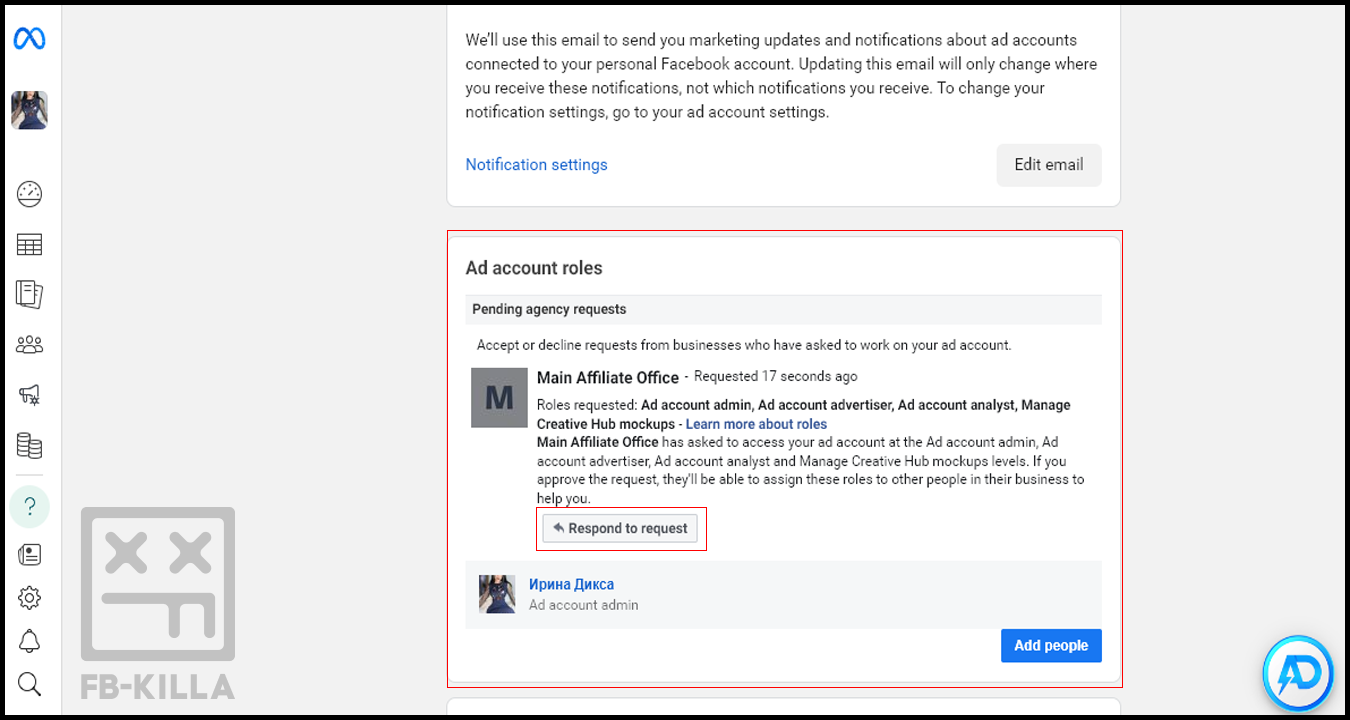Click the Meta logo in the sidebar
Image resolution: width=1350 pixels, height=720 pixels.
[29, 39]
